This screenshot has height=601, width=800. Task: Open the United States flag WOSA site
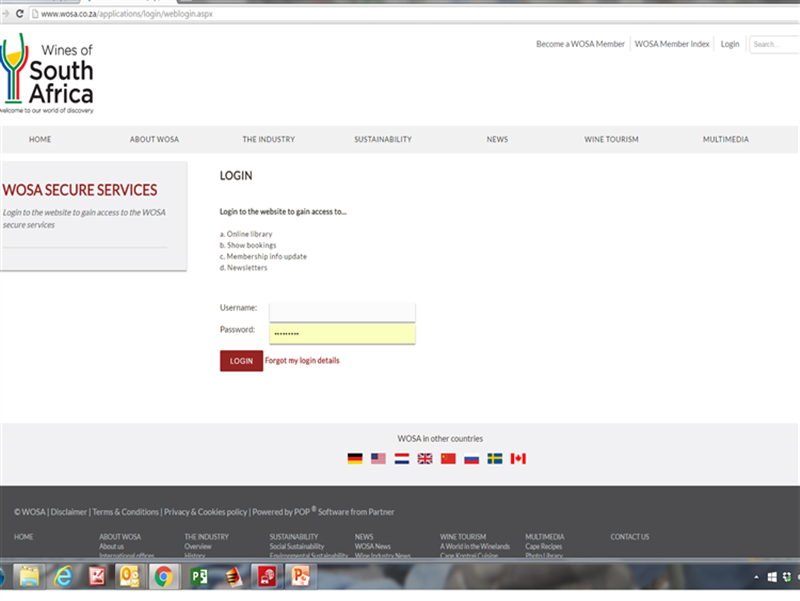(378, 458)
